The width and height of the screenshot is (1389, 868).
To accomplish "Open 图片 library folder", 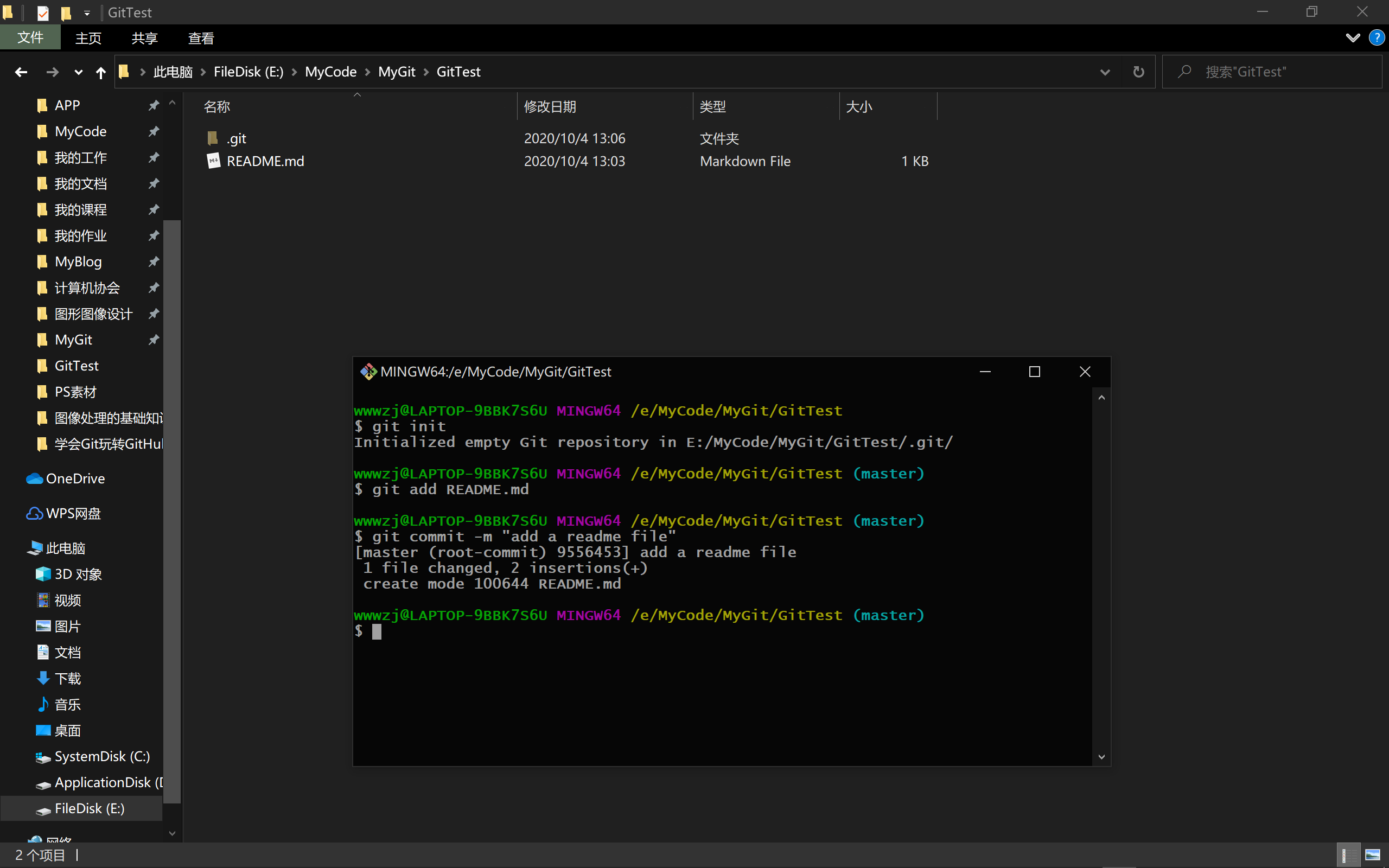I will [x=67, y=626].
